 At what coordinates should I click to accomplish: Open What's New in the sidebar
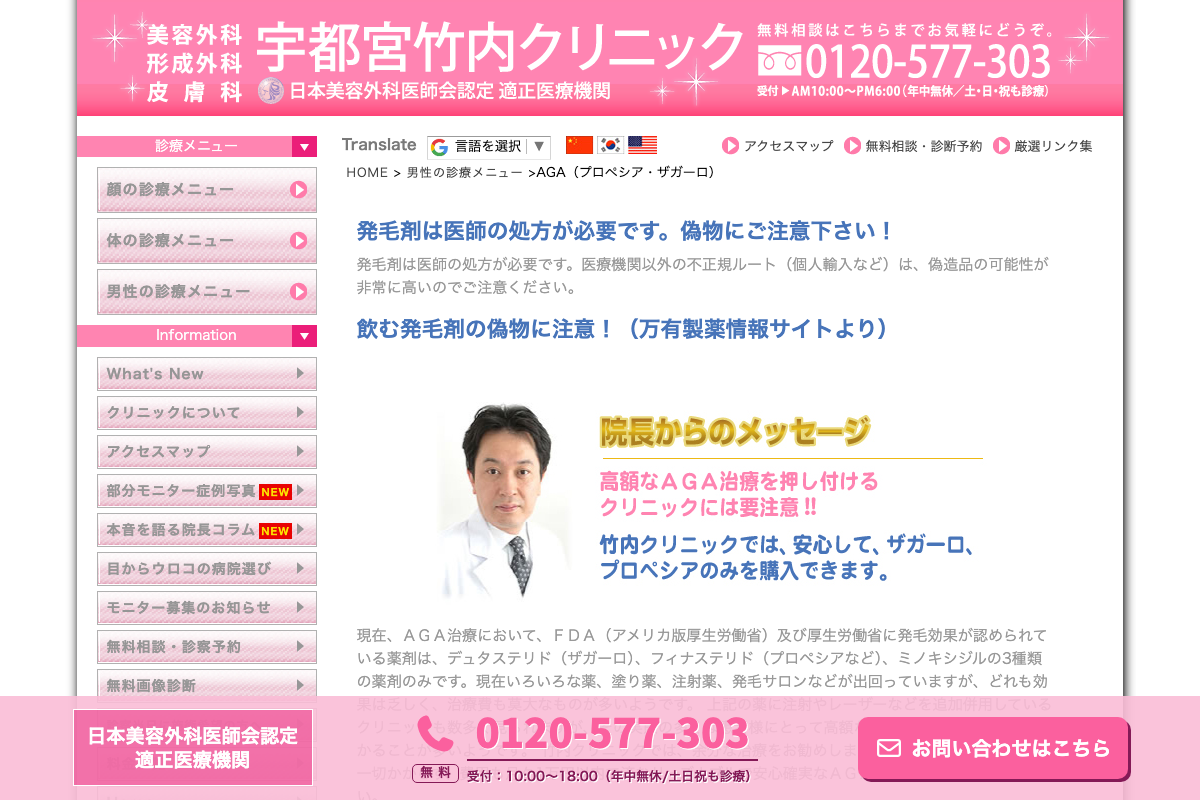click(207, 374)
